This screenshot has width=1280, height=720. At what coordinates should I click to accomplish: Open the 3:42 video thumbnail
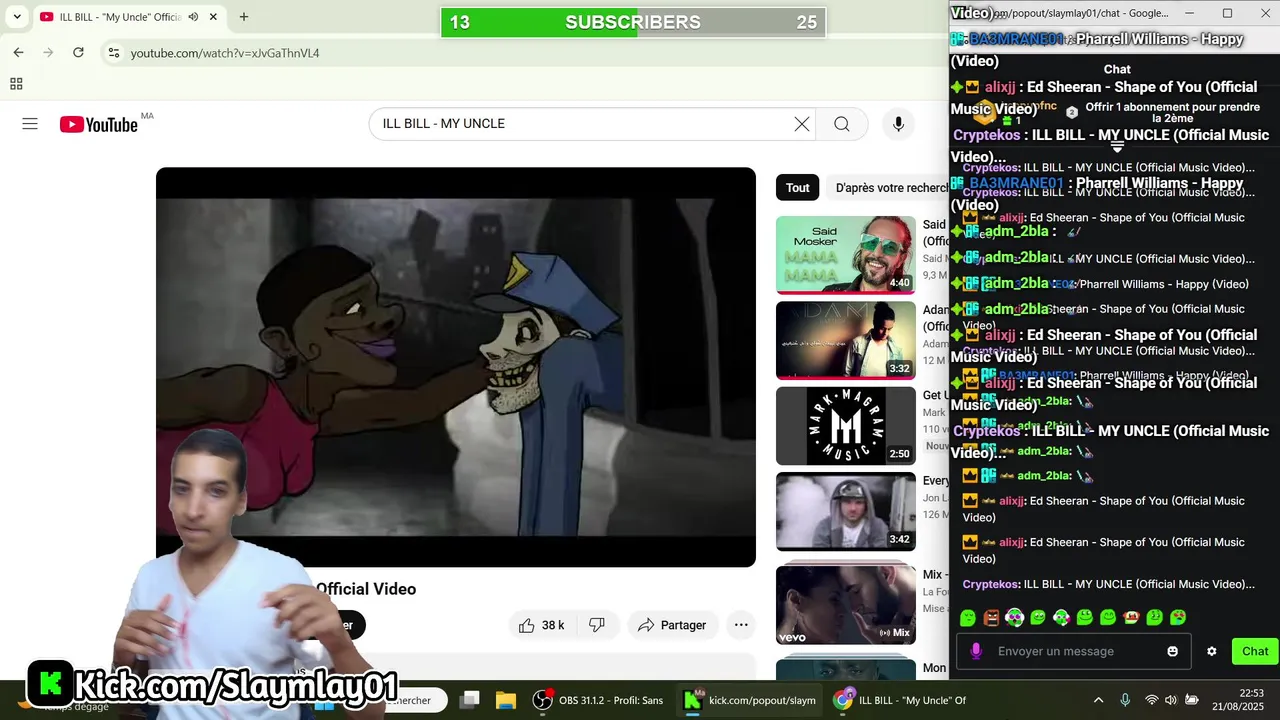pos(846,511)
